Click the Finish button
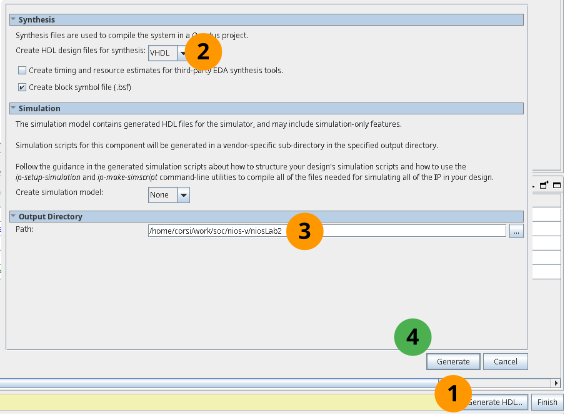564x414 pixels. point(547,402)
